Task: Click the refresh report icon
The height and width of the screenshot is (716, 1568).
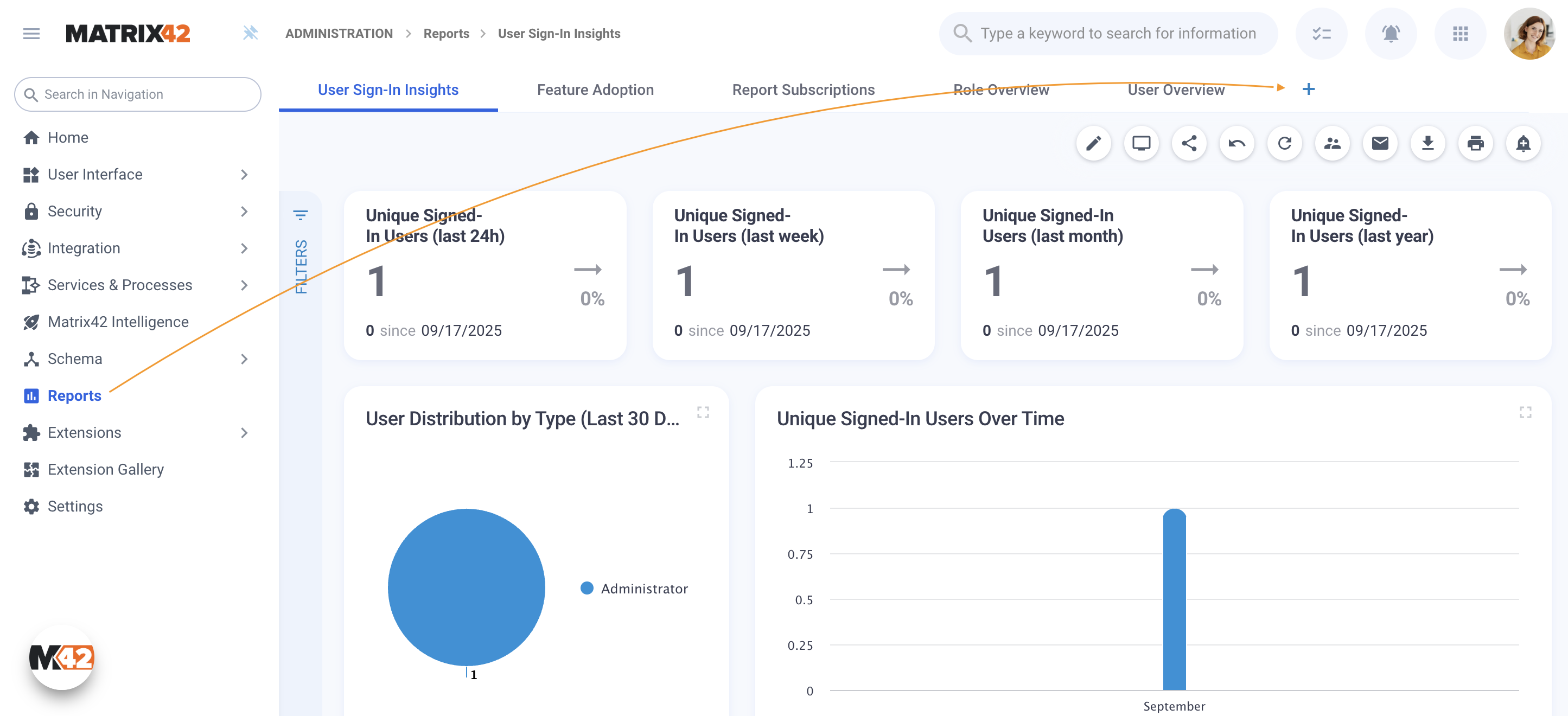Action: pos(1284,143)
